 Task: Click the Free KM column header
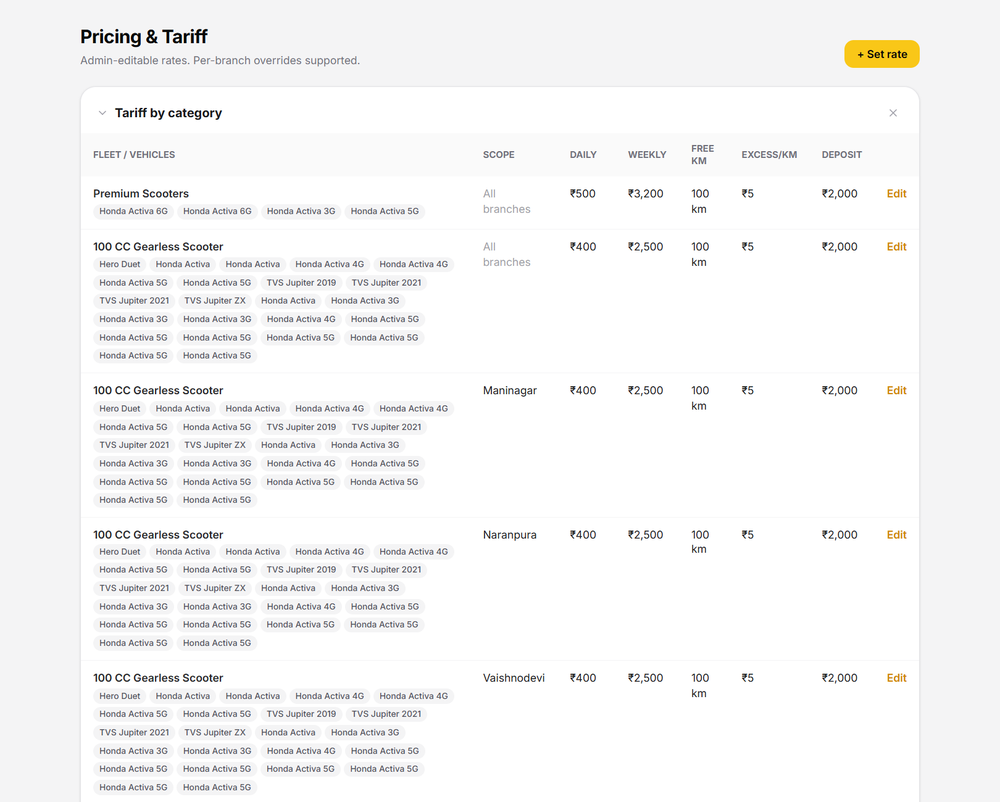(x=702, y=155)
